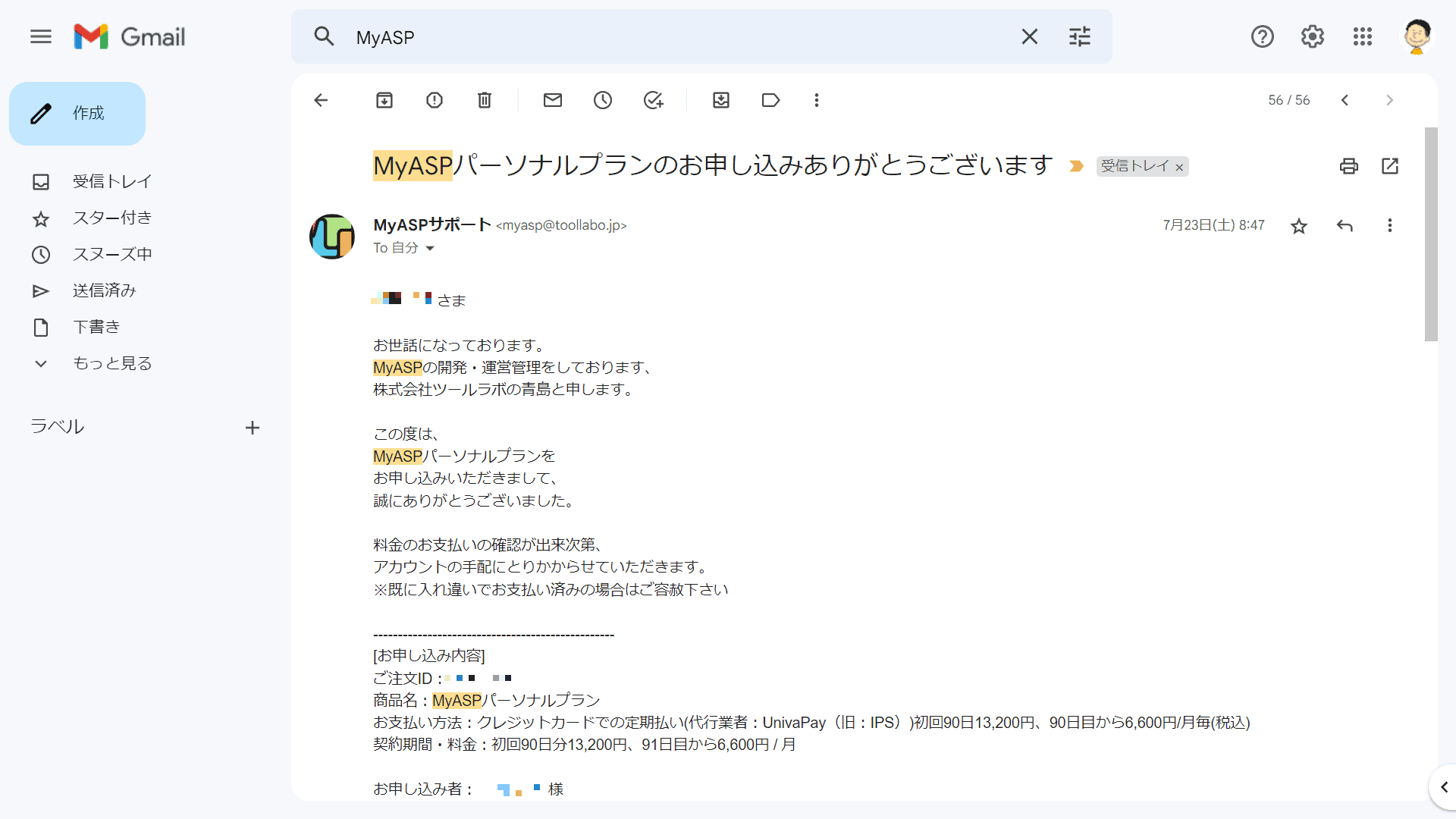Print this email
The image size is (1456, 819).
pyautogui.click(x=1348, y=165)
